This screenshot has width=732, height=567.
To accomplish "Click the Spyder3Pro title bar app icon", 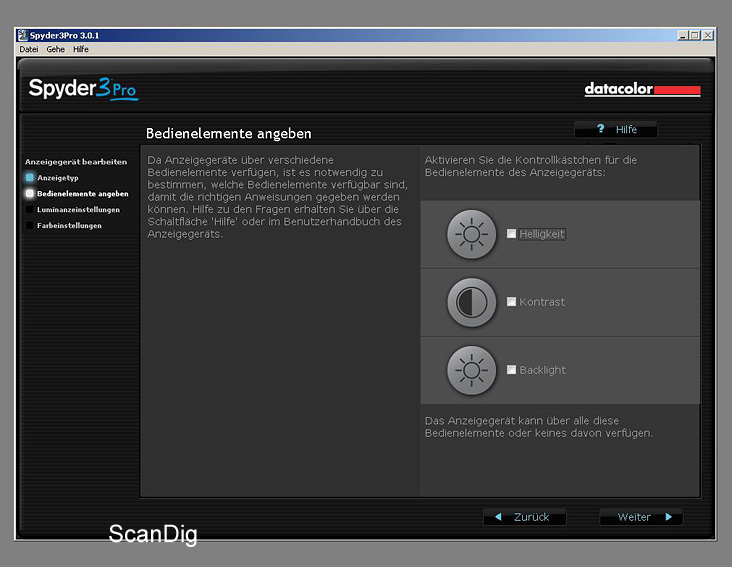I will [22, 35].
